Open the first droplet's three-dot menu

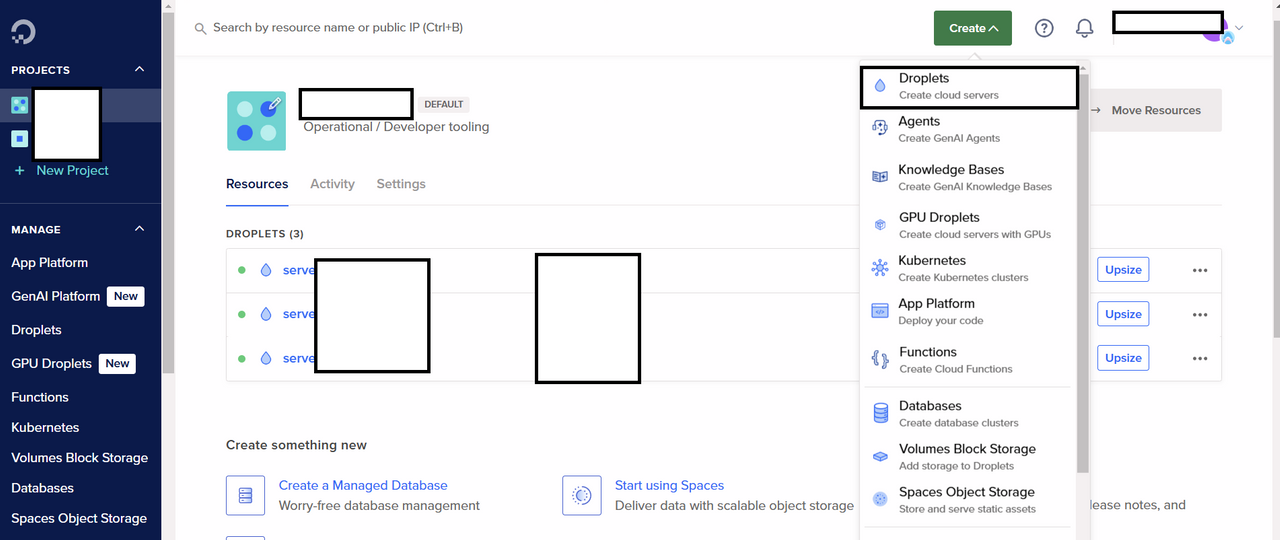pyautogui.click(x=1200, y=270)
